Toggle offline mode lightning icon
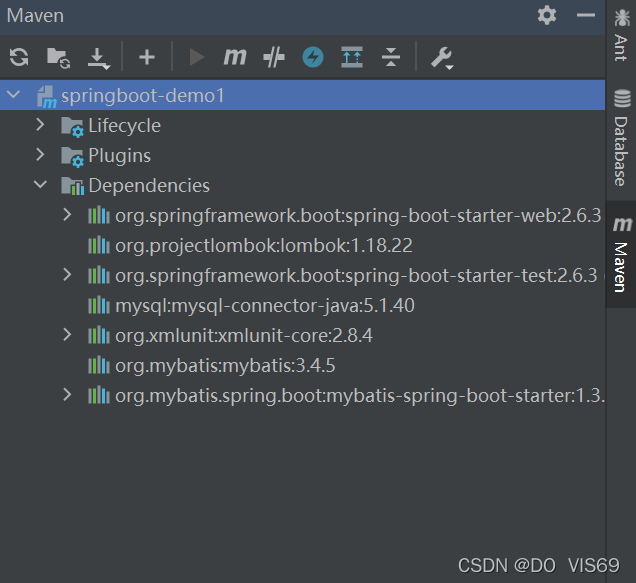The width and height of the screenshot is (636, 583). pos(313,57)
